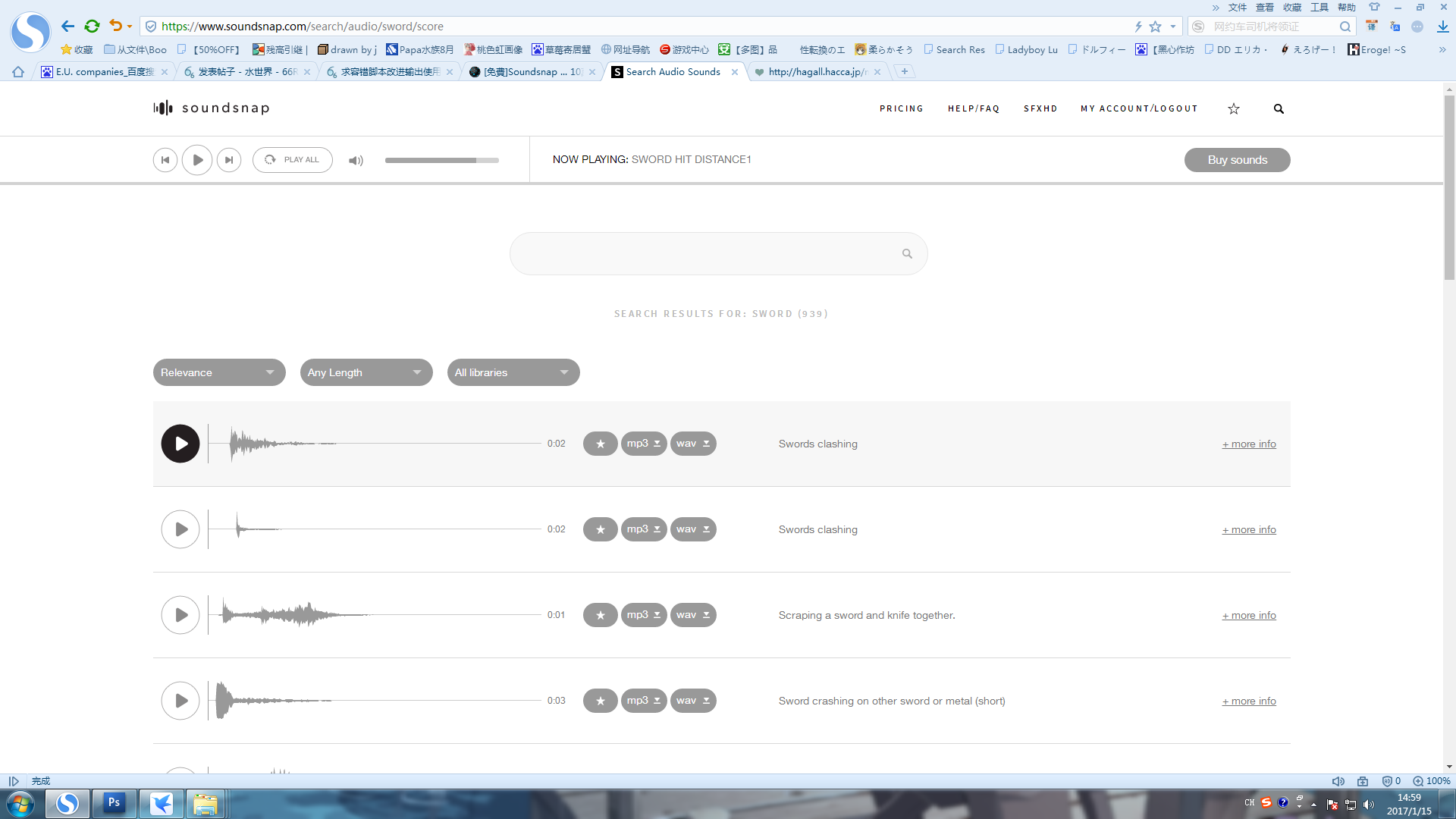Screen dimensions: 1456x819
Task: Click the browser back arrow
Action: (x=67, y=27)
